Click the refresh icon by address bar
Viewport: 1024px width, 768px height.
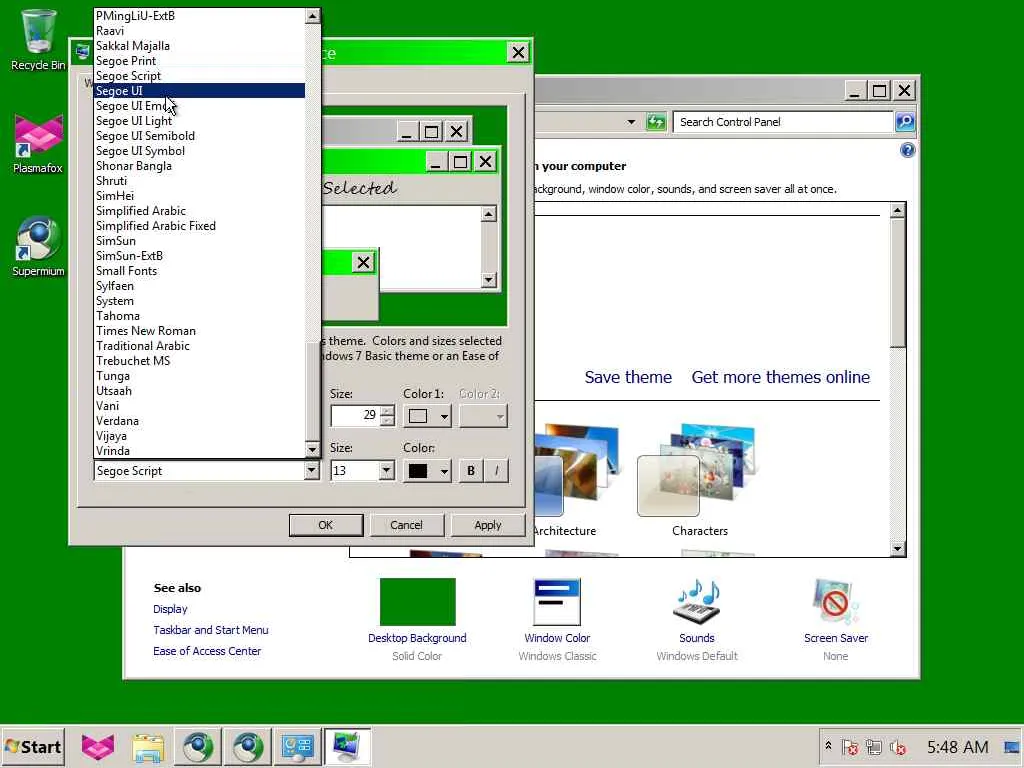pyautogui.click(x=656, y=121)
